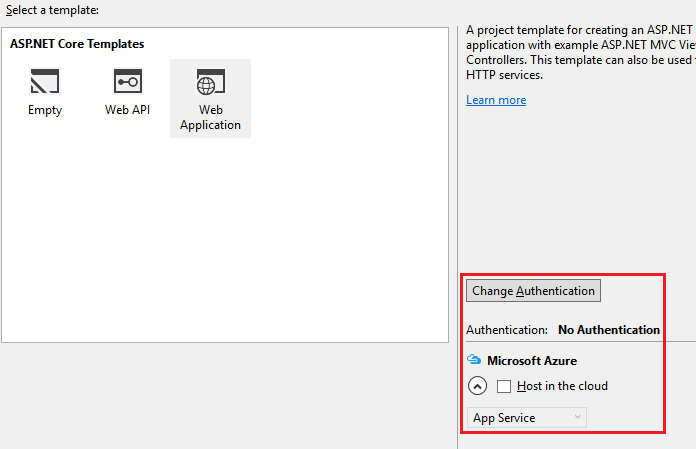Click the Microsoft Azure cloud icon

tap(474, 359)
